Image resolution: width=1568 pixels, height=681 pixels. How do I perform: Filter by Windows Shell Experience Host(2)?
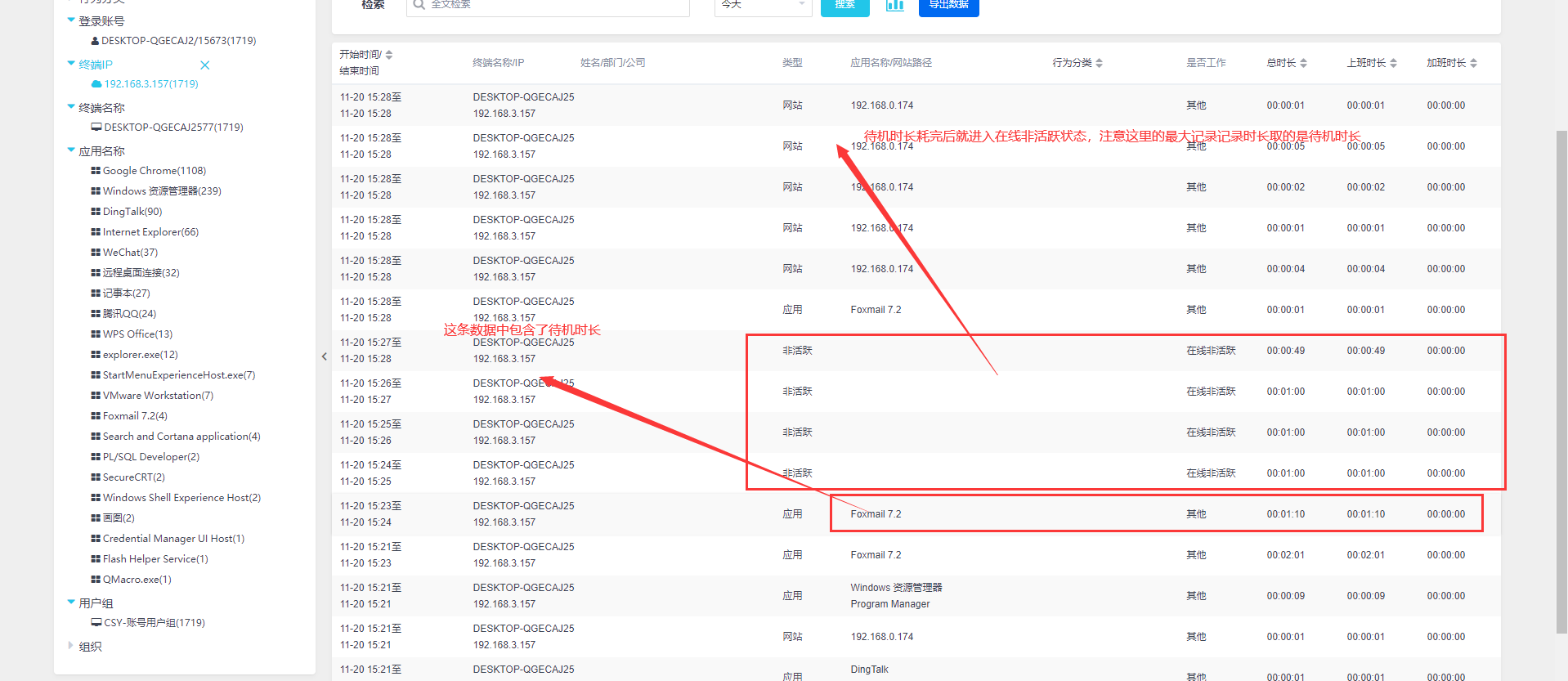(181, 498)
